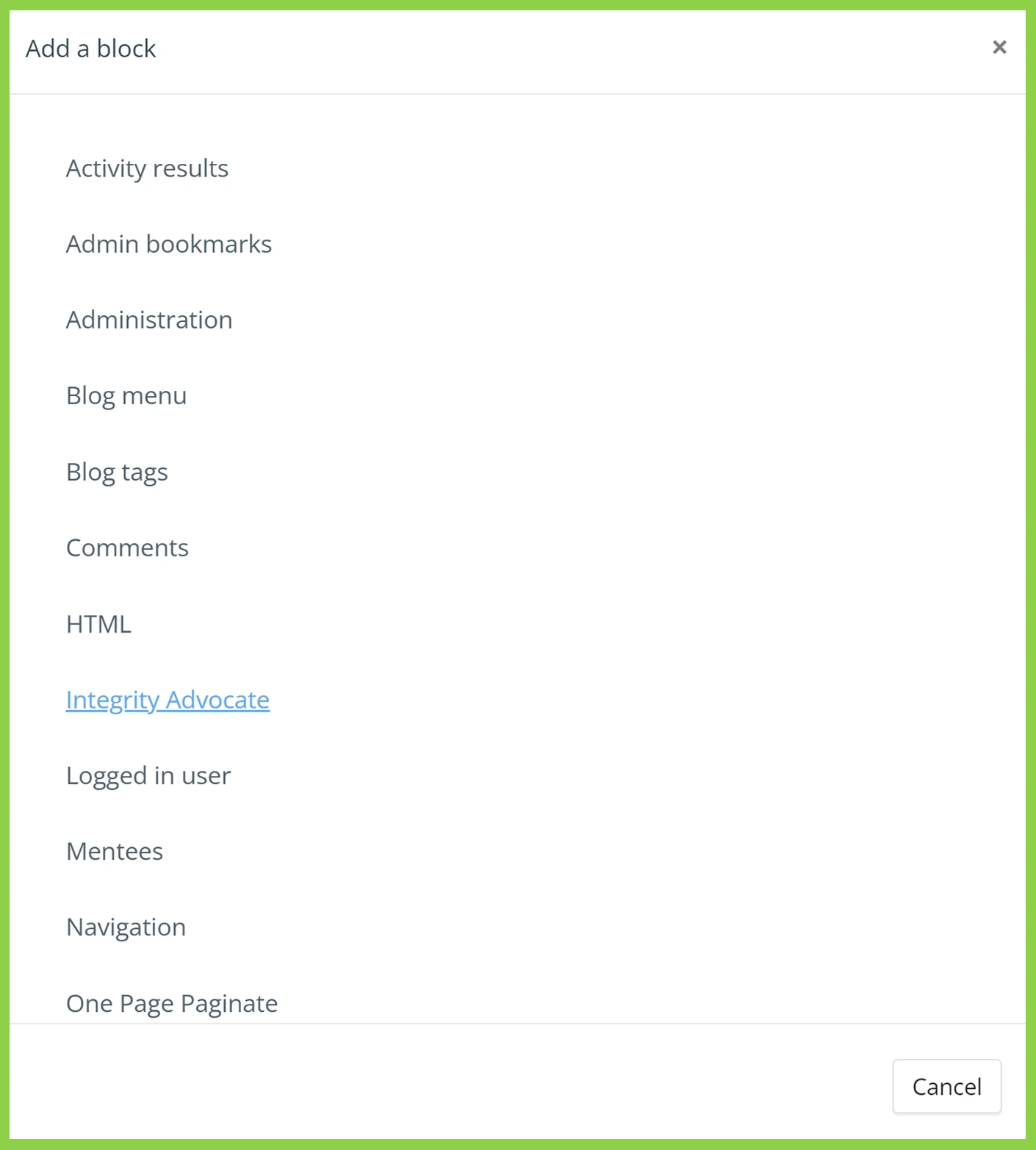The width and height of the screenshot is (1036, 1150).
Task: Add the Blog menu block
Action: tap(126, 395)
